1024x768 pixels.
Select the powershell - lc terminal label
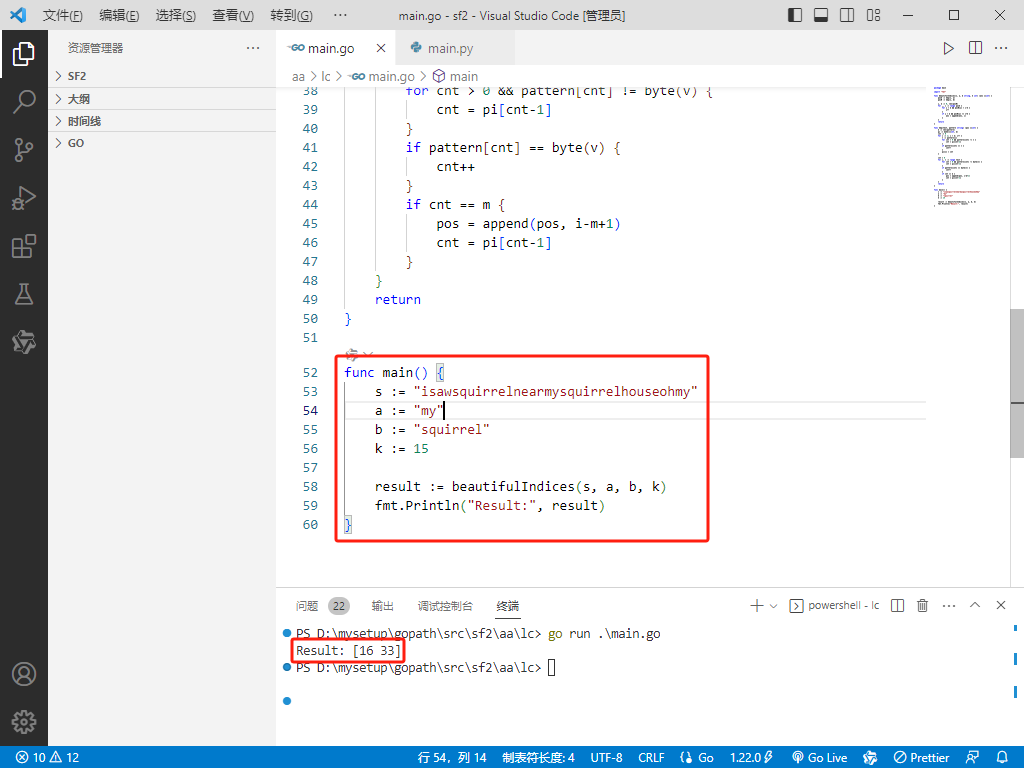835,605
